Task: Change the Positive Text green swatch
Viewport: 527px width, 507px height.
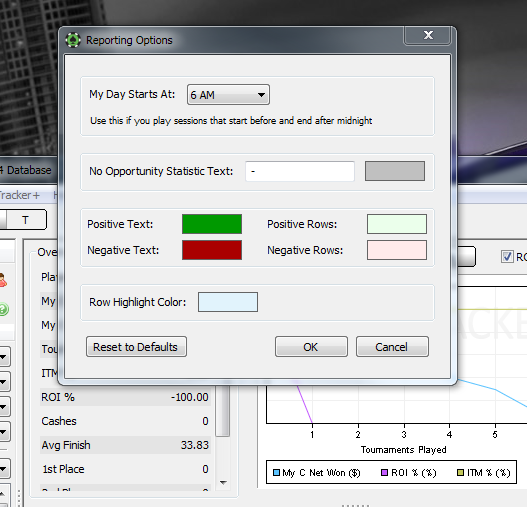Action: (x=212, y=224)
